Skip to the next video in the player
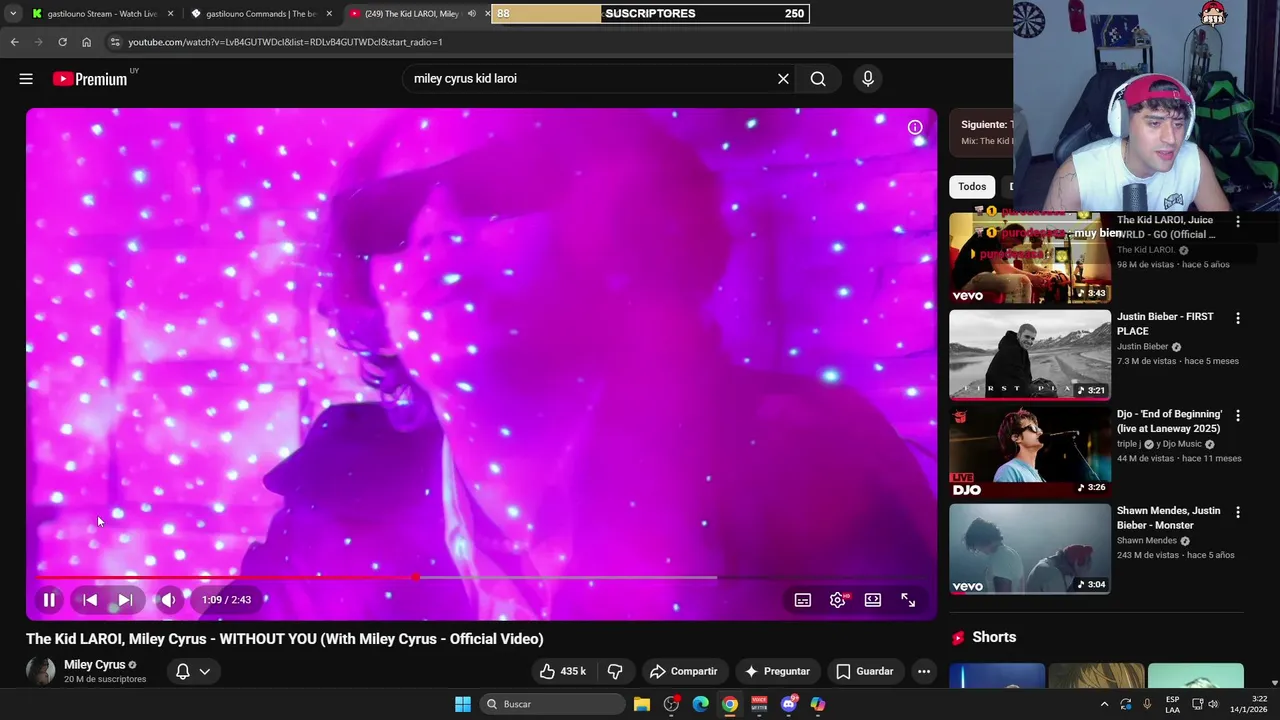The height and width of the screenshot is (720, 1280). pyautogui.click(x=125, y=600)
